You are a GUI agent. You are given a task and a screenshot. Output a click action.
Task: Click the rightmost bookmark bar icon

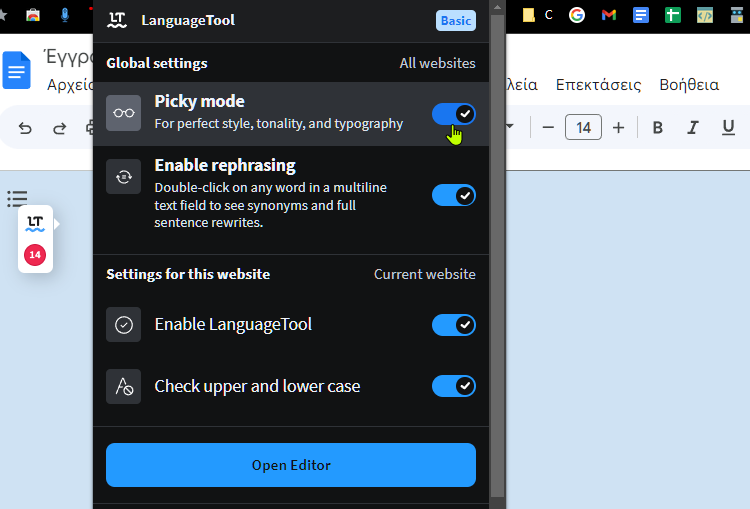[x=737, y=15]
